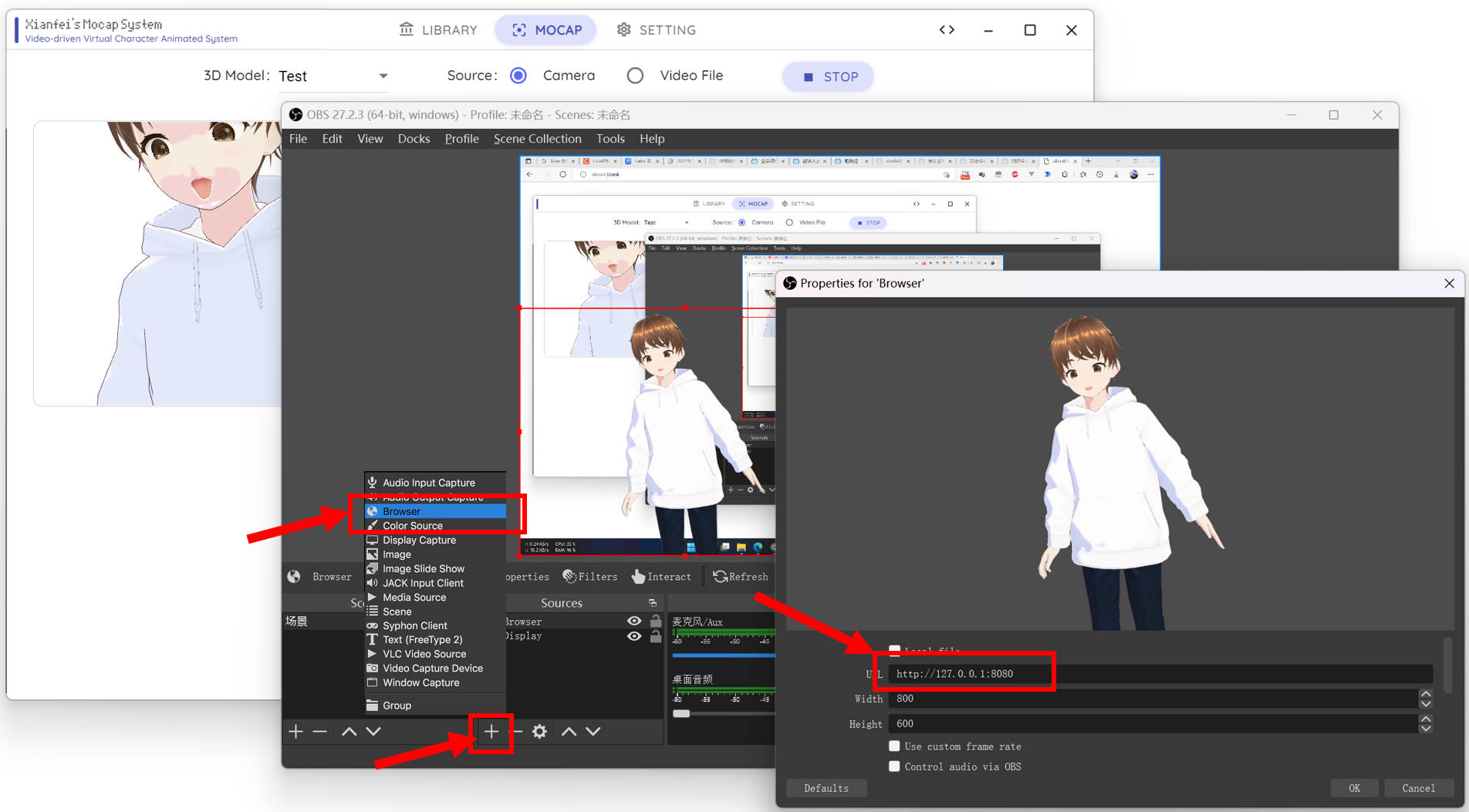Choose Video Capture Device source
This screenshot has width=1469, height=812.
pyautogui.click(x=435, y=668)
